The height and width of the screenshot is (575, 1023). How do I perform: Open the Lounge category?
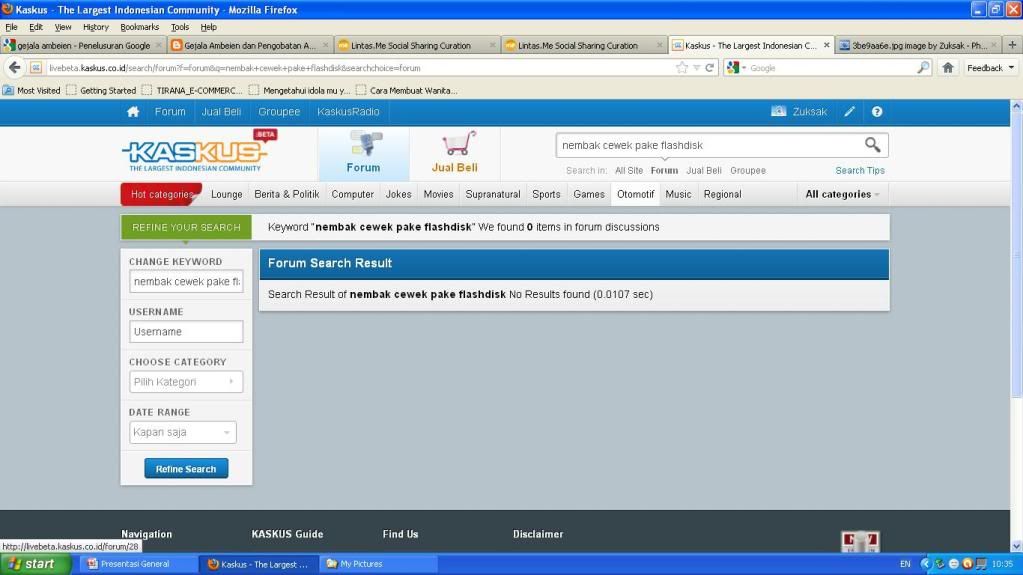point(226,194)
